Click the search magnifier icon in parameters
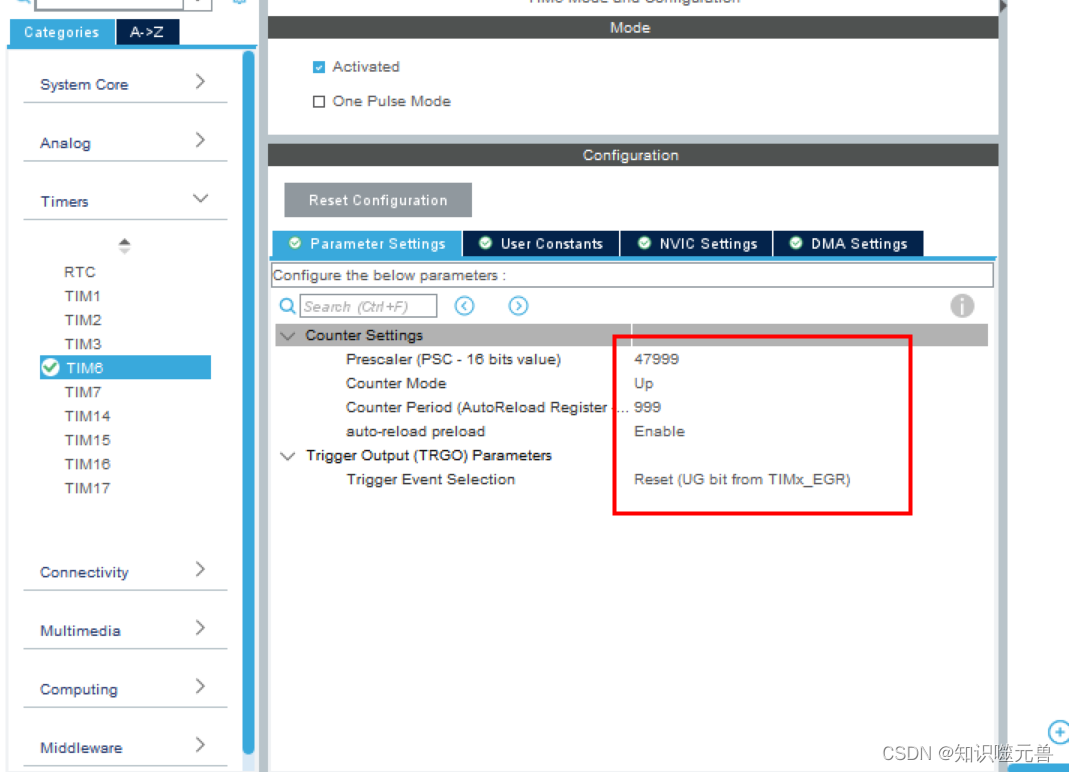Viewport: 1069px width, 772px height. click(x=287, y=306)
